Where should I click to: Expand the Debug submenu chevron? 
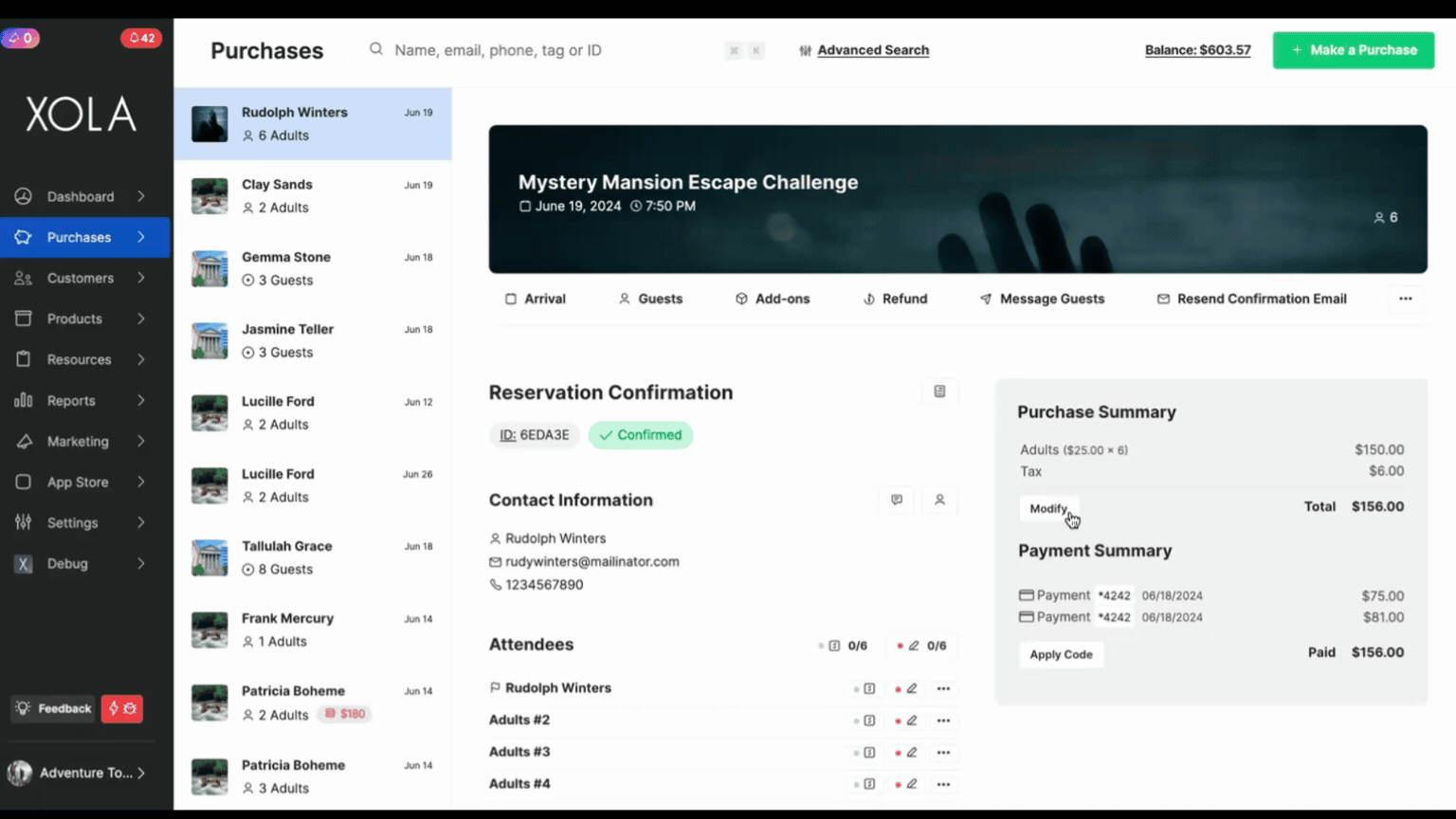click(141, 563)
